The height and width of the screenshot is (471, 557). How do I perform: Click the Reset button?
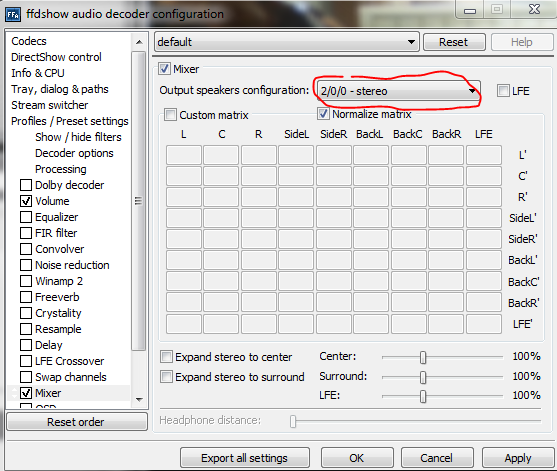[454, 42]
